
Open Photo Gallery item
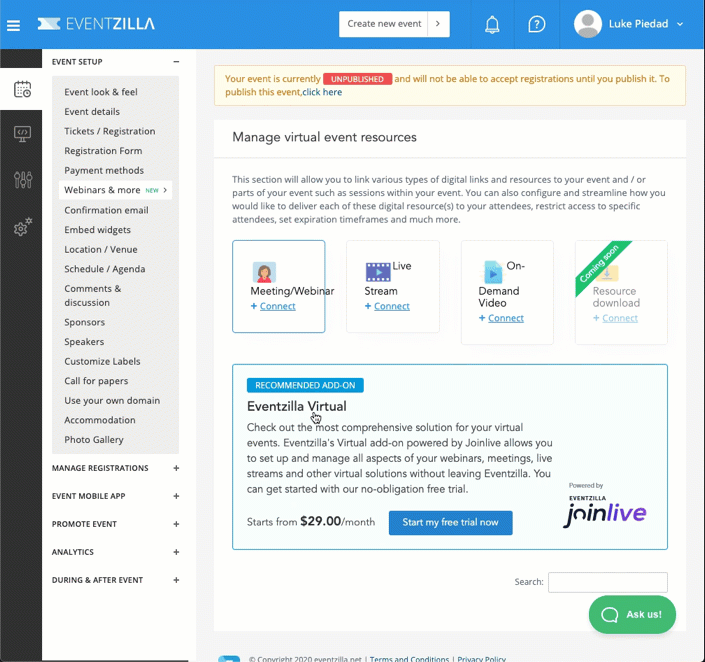point(94,440)
